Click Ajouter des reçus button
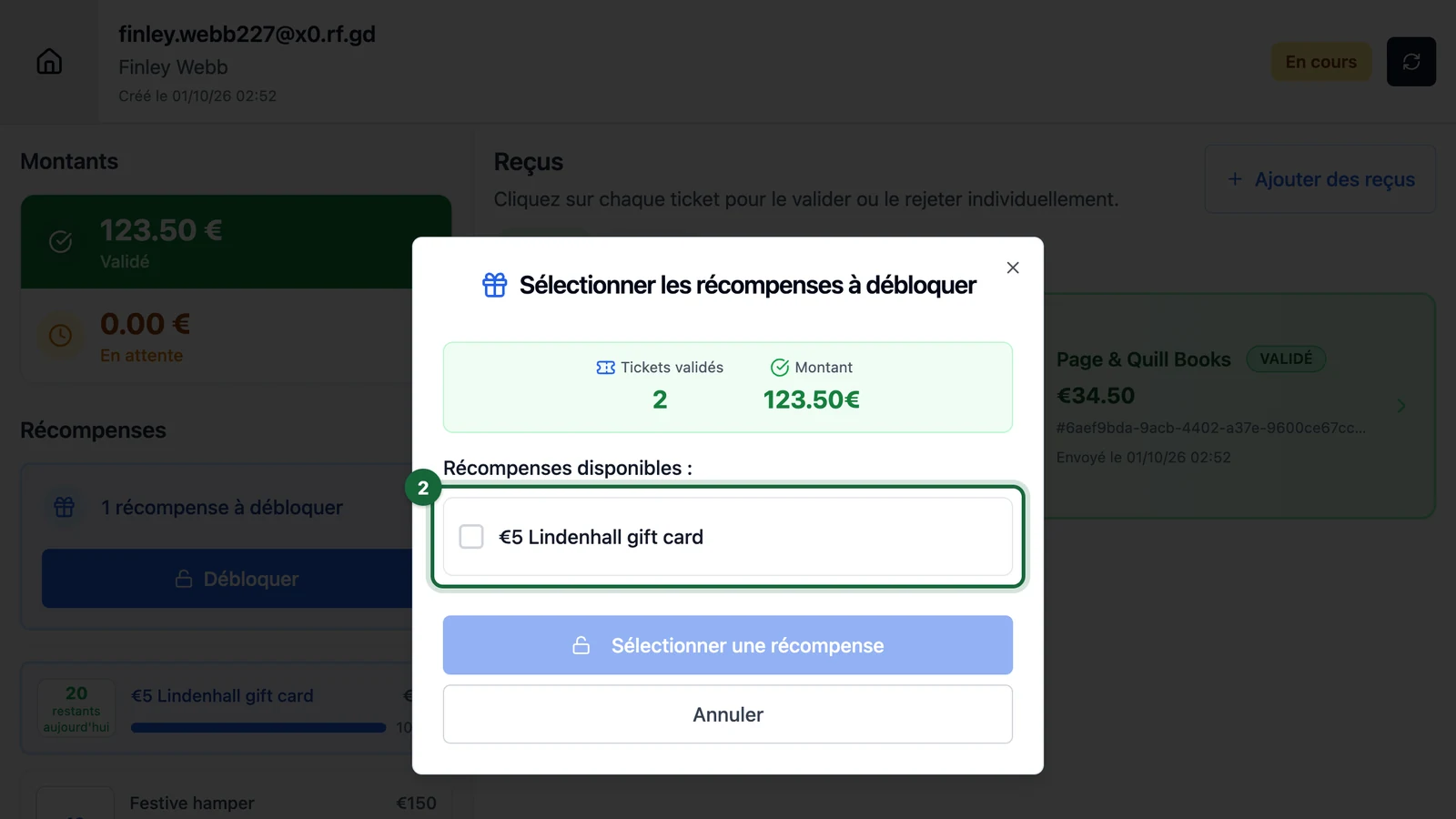The height and width of the screenshot is (819, 1456). 1320,179
